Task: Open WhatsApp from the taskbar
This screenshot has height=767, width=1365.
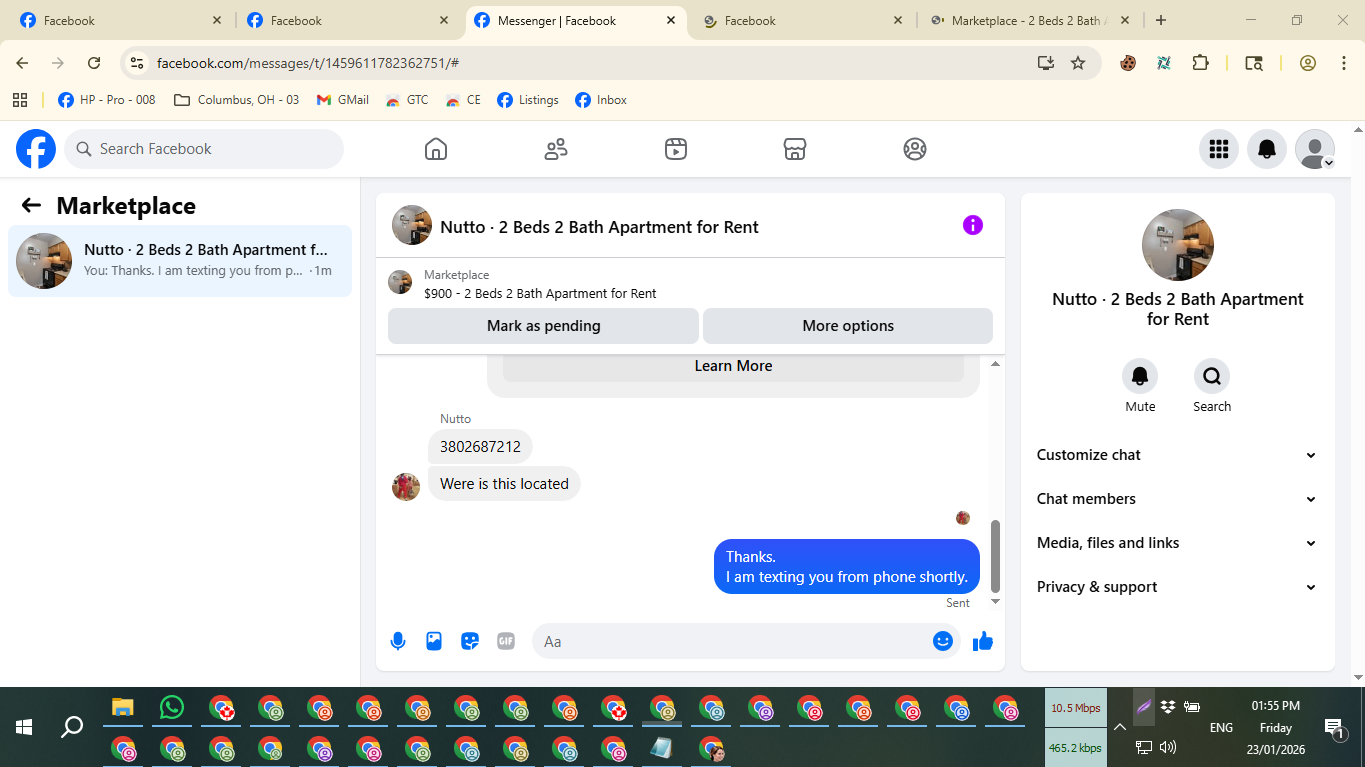Action: [172, 708]
